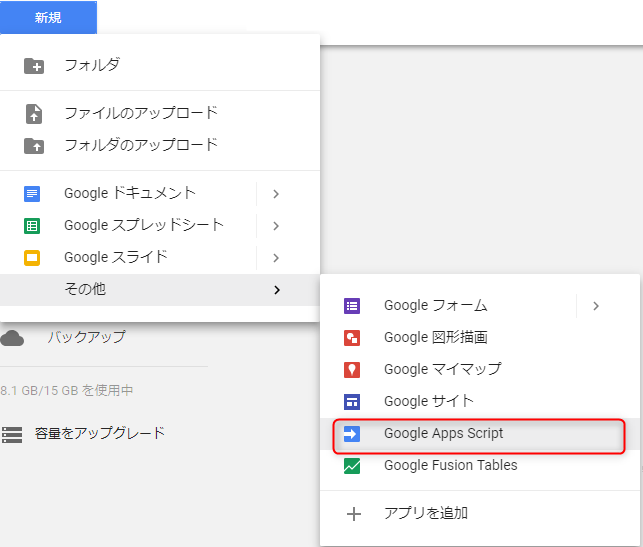Choose フォルダのアップロード option
Image resolution: width=643 pixels, height=547 pixels.
click(x=141, y=145)
